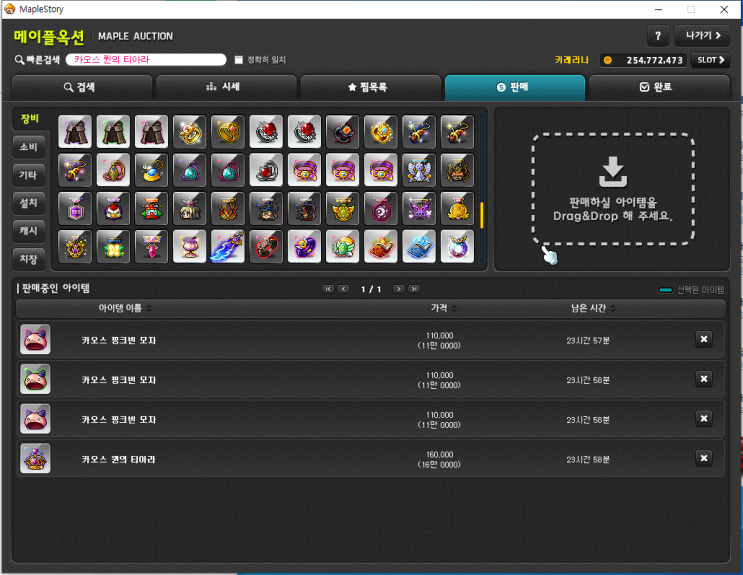The image size is (743, 575).
Task: Open the 시세 market price tab
Action: [x=226, y=87]
